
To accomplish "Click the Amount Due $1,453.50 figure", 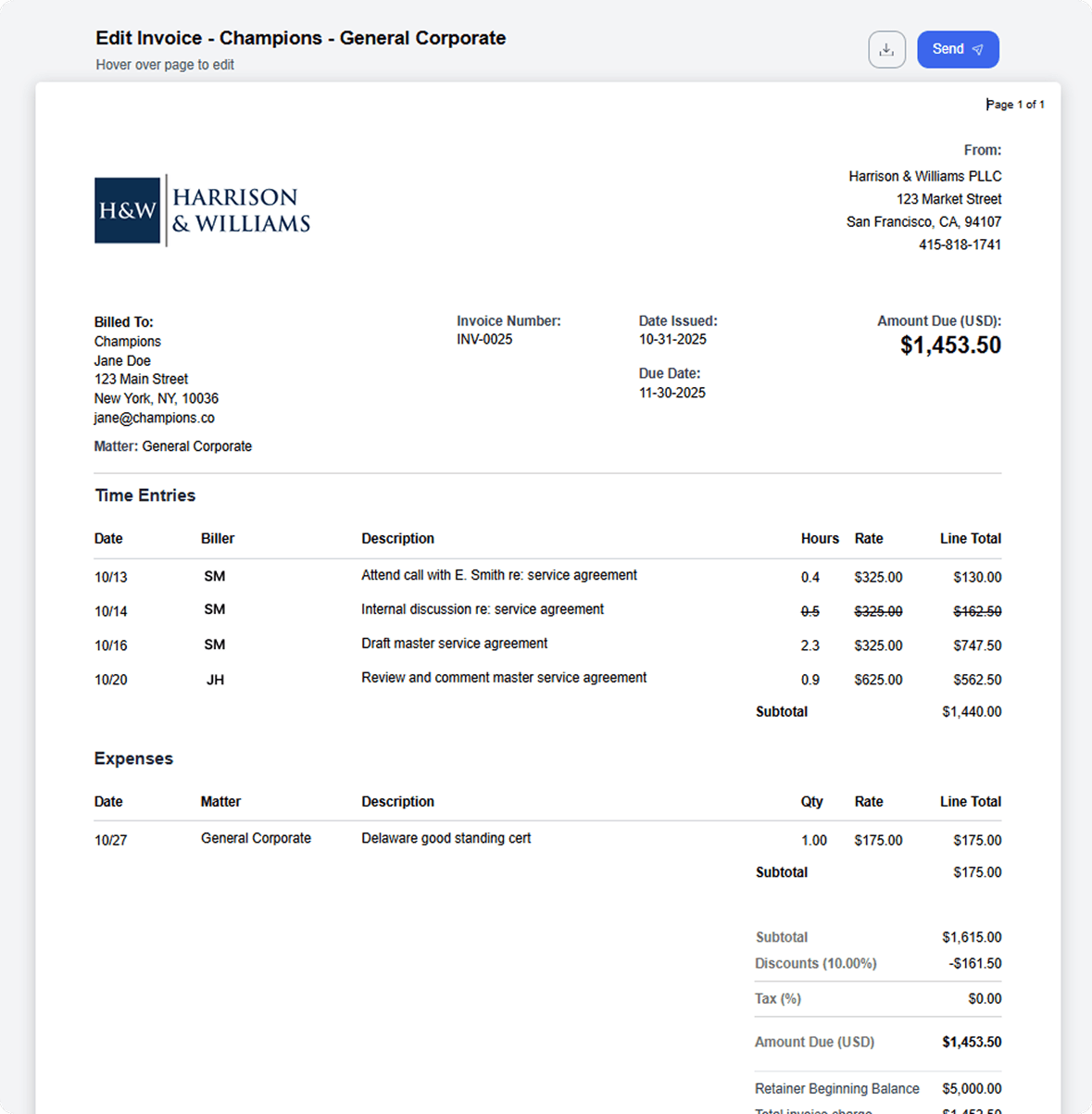I will [950, 344].
